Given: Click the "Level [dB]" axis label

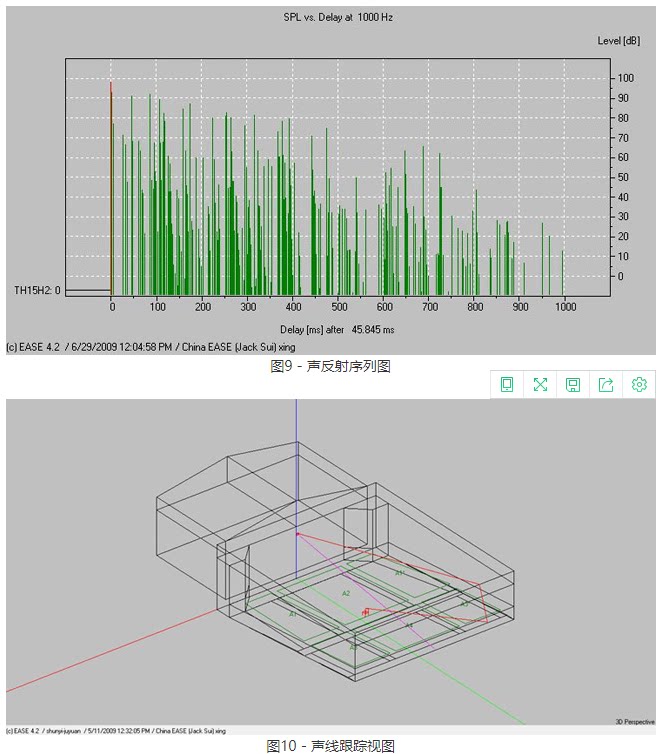Looking at the screenshot, I should [619, 41].
